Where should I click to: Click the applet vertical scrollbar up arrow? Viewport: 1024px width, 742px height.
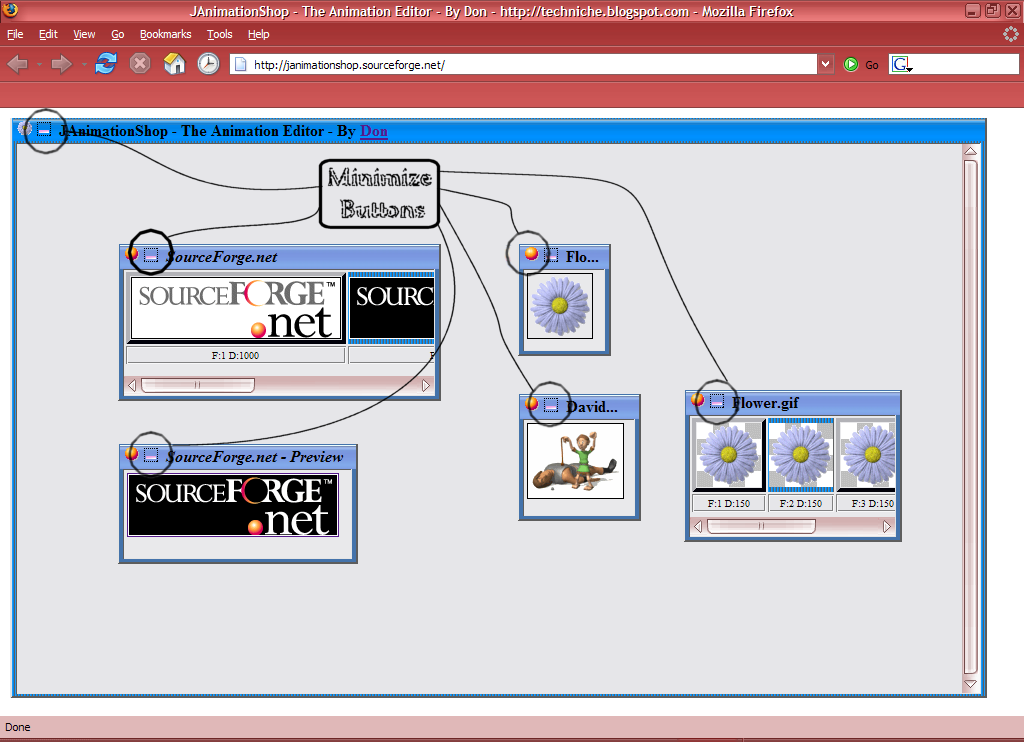click(x=970, y=152)
